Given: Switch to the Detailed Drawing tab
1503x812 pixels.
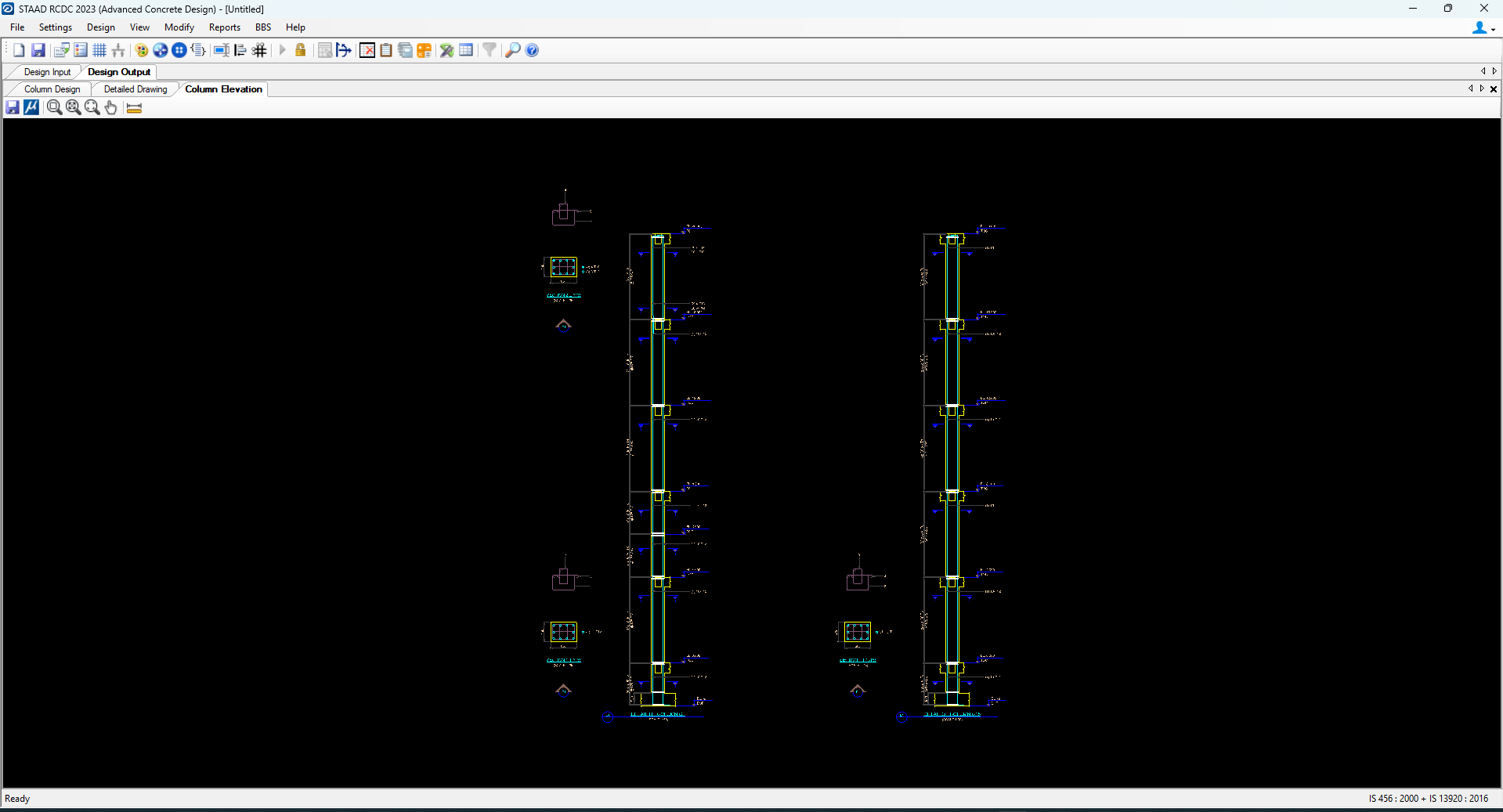Looking at the screenshot, I should (135, 89).
